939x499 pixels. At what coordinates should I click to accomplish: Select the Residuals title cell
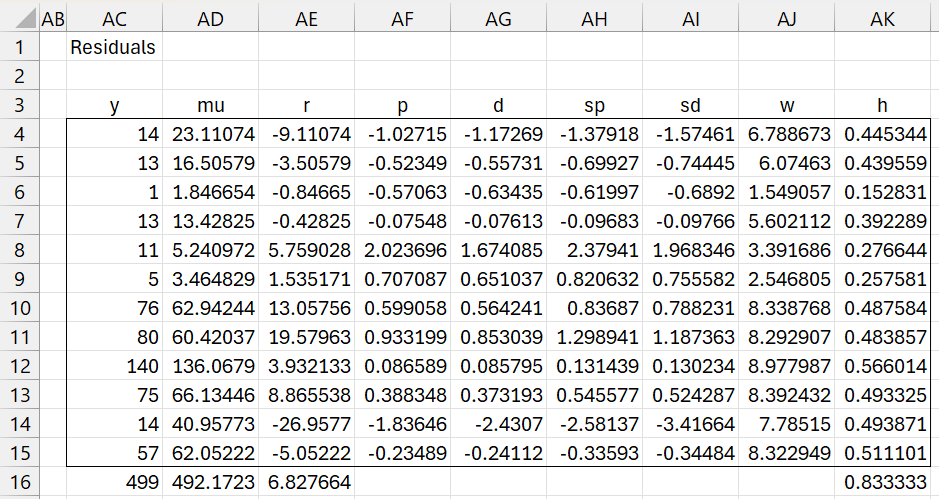point(113,47)
